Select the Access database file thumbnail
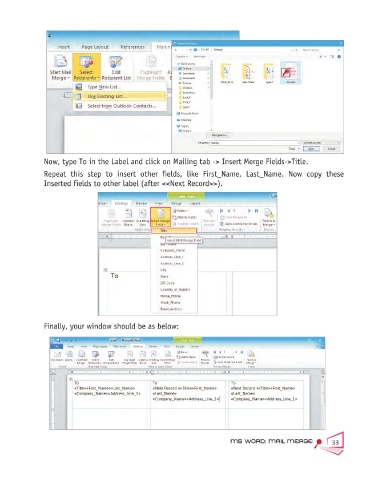Screen dimensions: 375x480 [290, 73]
